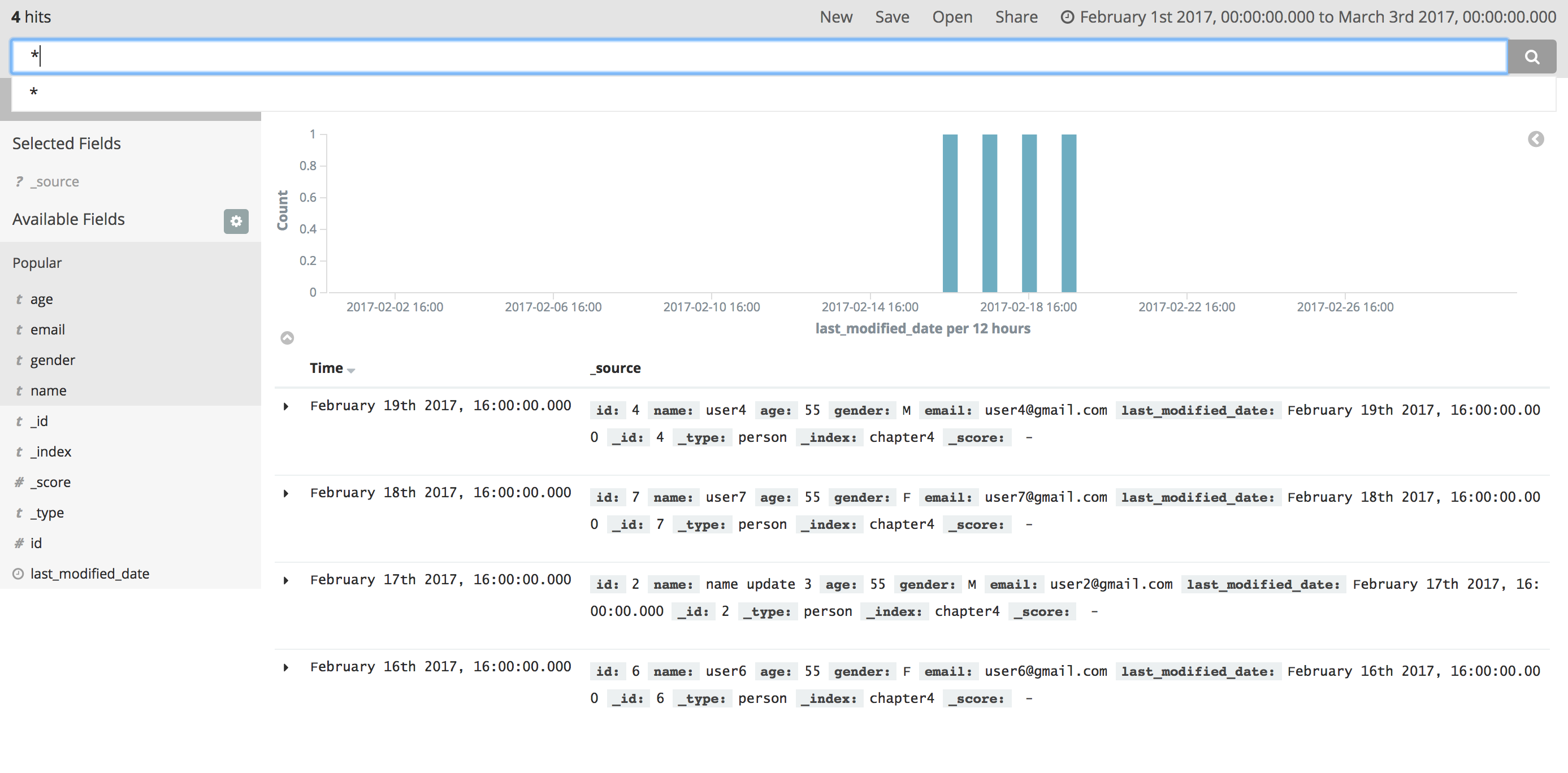1568x773 pixels.
Task: Click the second histogram bar
Action: pyautogui.click(x=989, y=213)
